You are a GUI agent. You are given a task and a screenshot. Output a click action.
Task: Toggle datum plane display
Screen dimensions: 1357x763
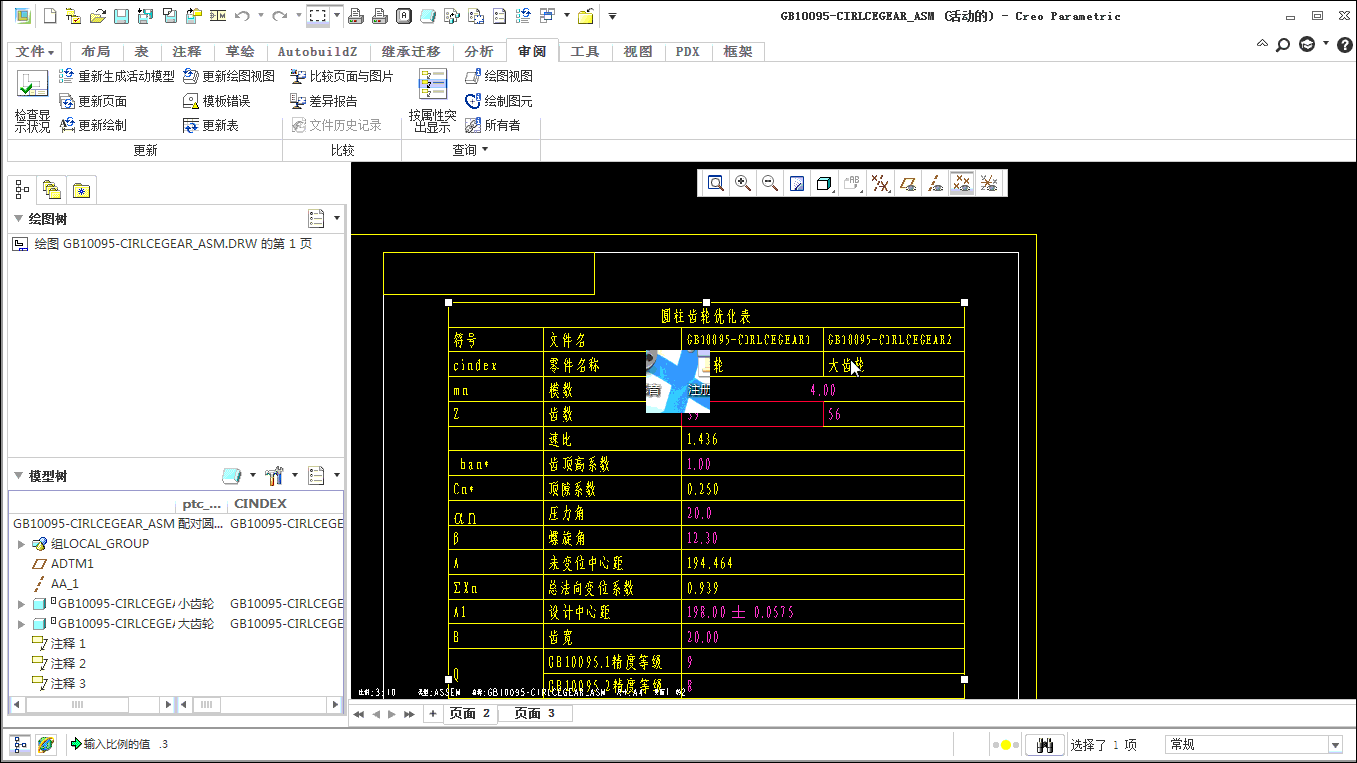pyautogui.click(x=908, y=183)
